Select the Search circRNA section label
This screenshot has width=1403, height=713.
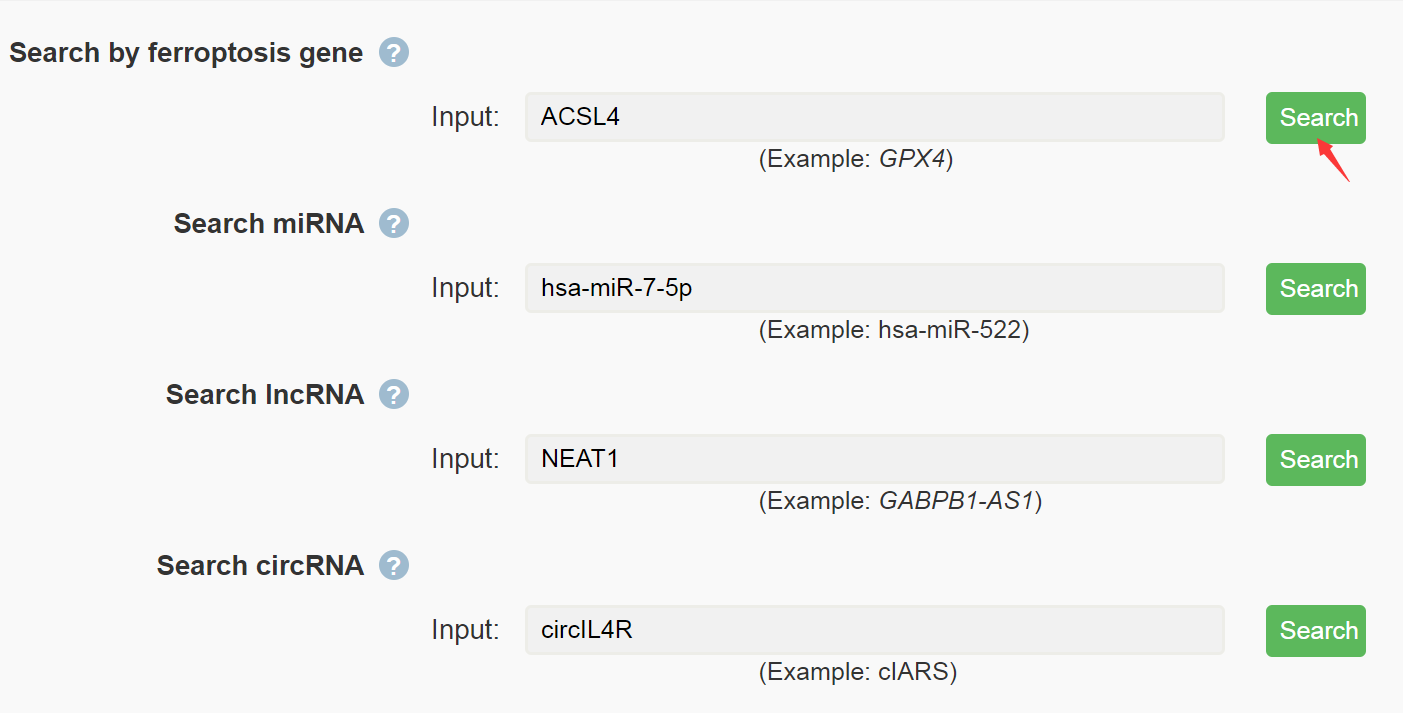(x=260, y=565)
